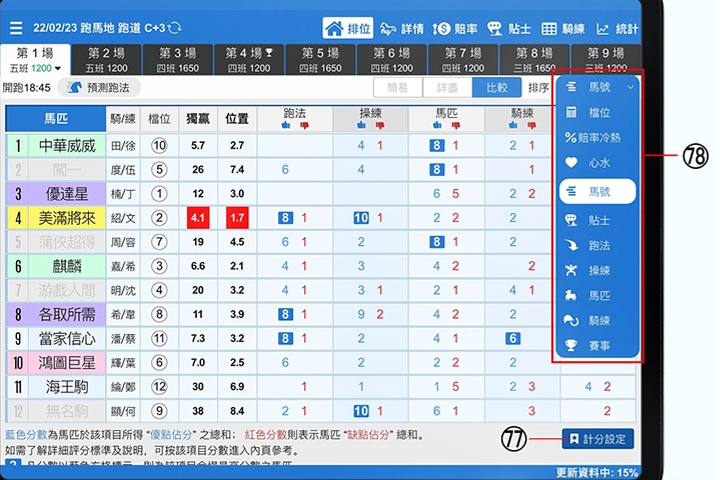The width and height of the screenshot is (720, 480).
Task: Select horse 優達星
Action: click(67, 194)
